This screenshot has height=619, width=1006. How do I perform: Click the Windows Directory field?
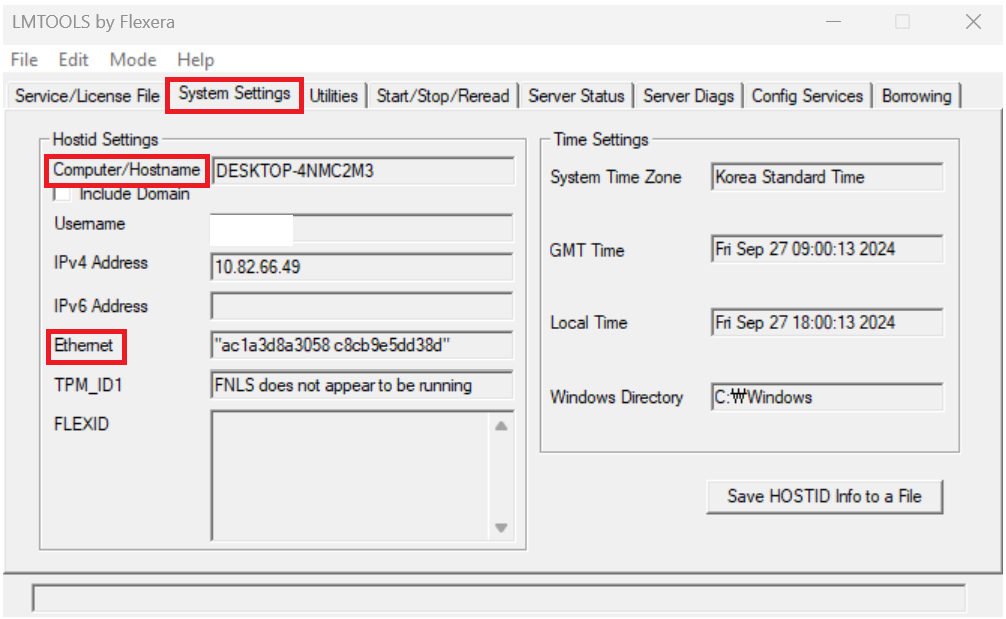[x=827, y=397]
